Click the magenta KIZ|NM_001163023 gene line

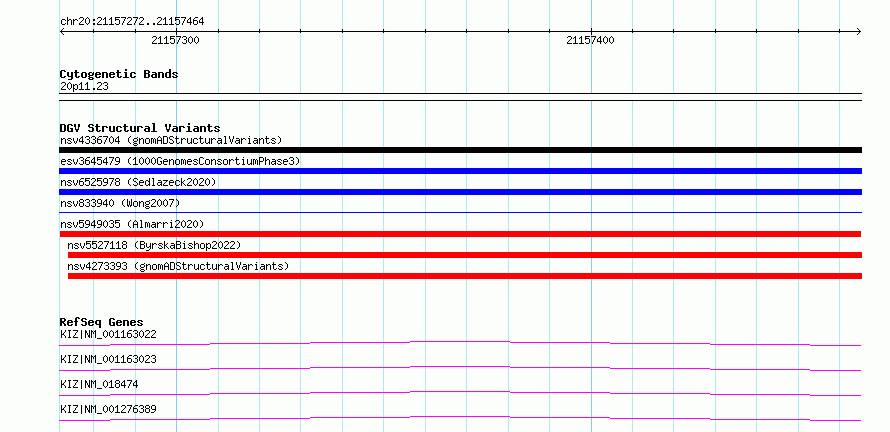click(x=460, y=368)
